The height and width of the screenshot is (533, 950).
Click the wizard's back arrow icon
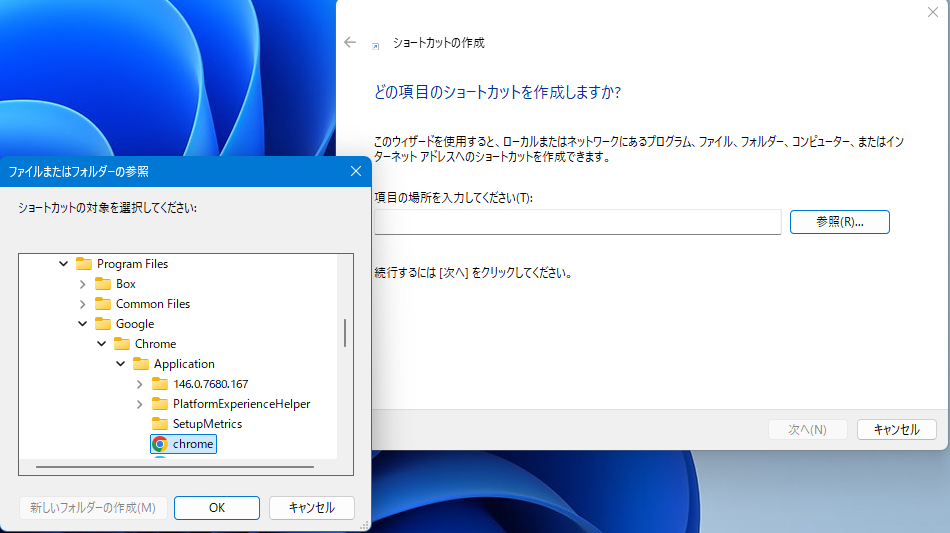tap(350, 43)
